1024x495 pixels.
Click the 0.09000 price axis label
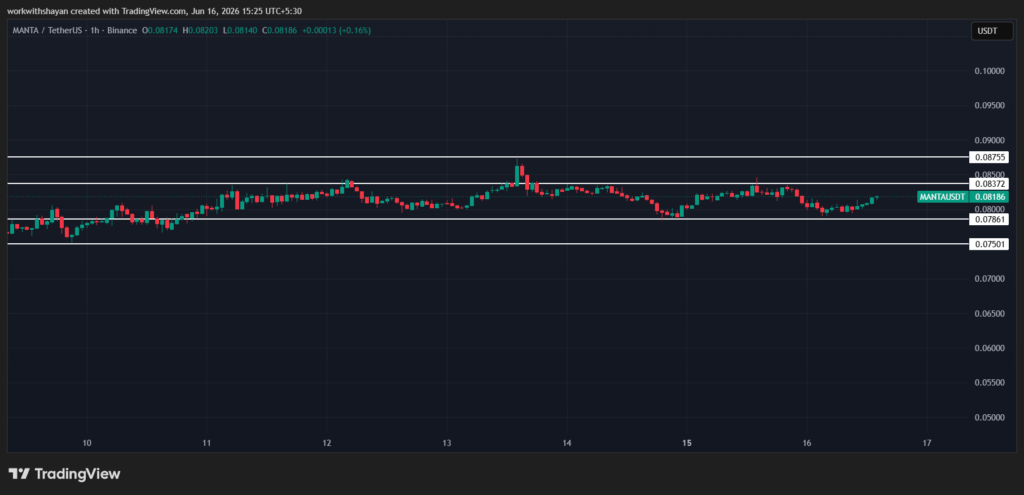point(989,140)
